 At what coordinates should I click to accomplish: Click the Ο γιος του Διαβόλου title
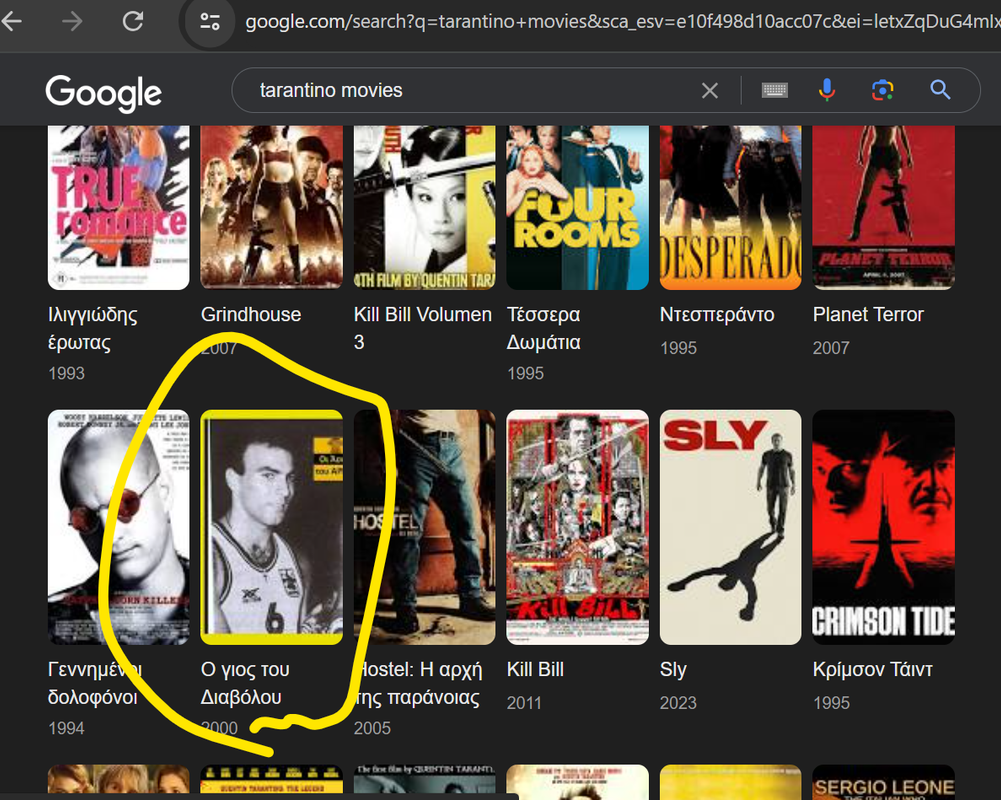coord(245,683)
